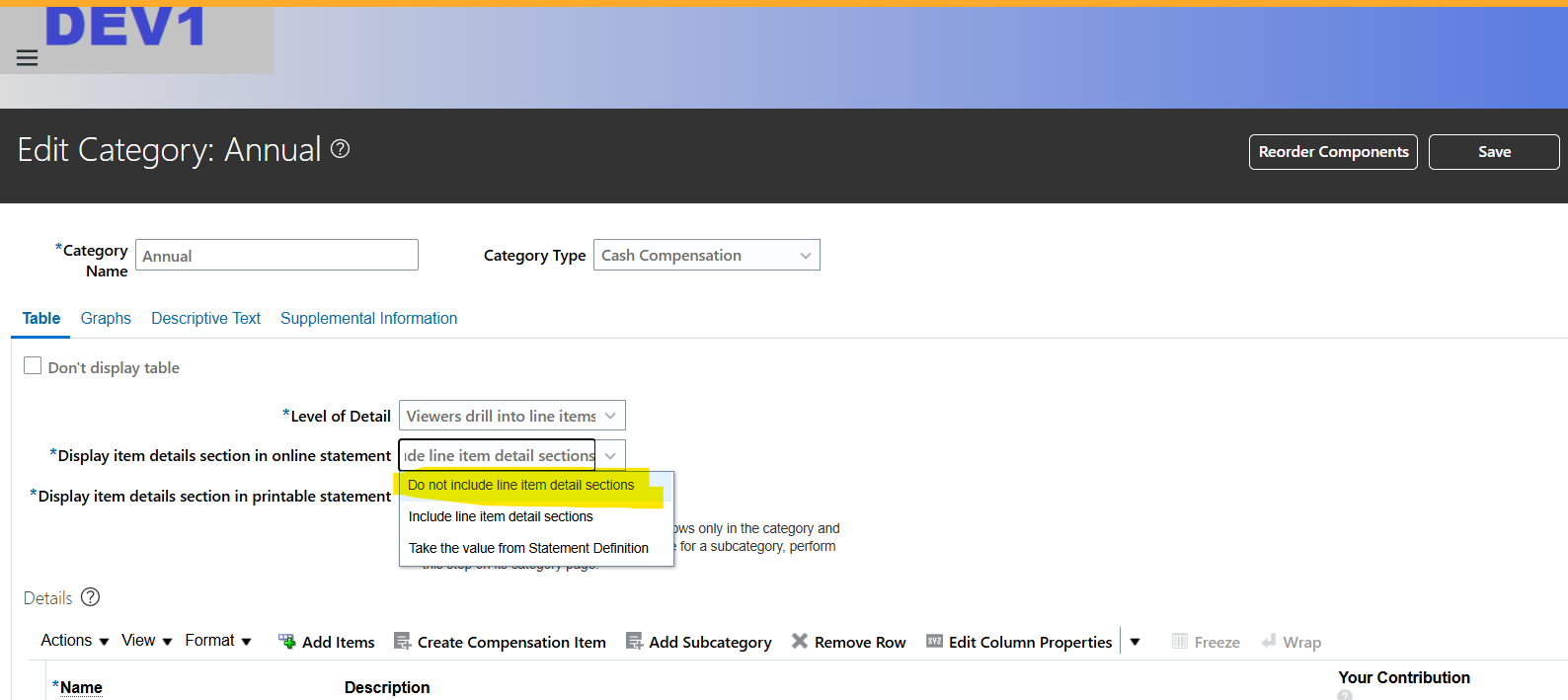Open help for Edit Category: Annual
This screenshot has height=700, width=1568.
(340, 149)
